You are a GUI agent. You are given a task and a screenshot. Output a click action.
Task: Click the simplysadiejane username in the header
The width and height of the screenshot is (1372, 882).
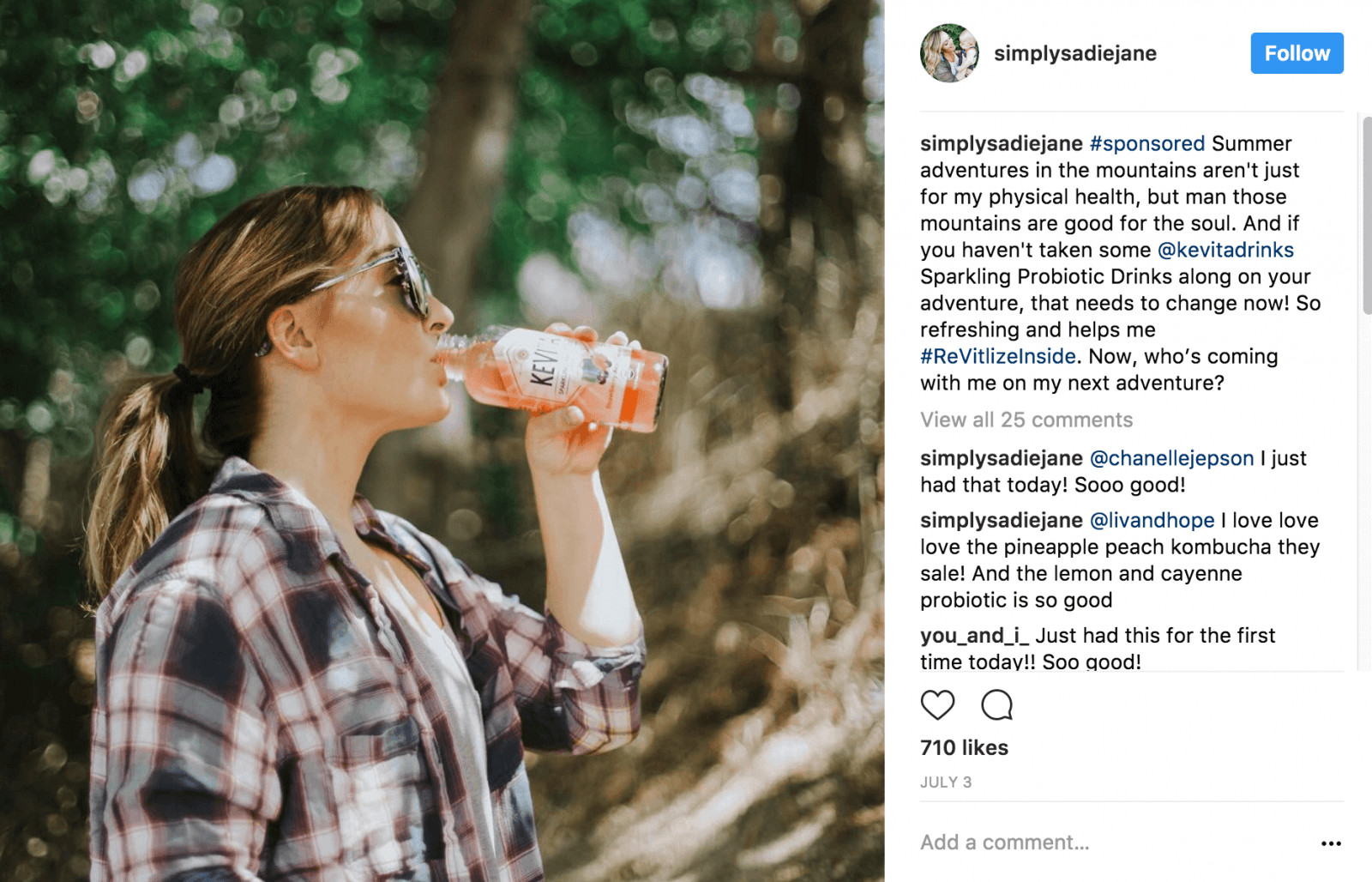click(x=1074, y=53)
